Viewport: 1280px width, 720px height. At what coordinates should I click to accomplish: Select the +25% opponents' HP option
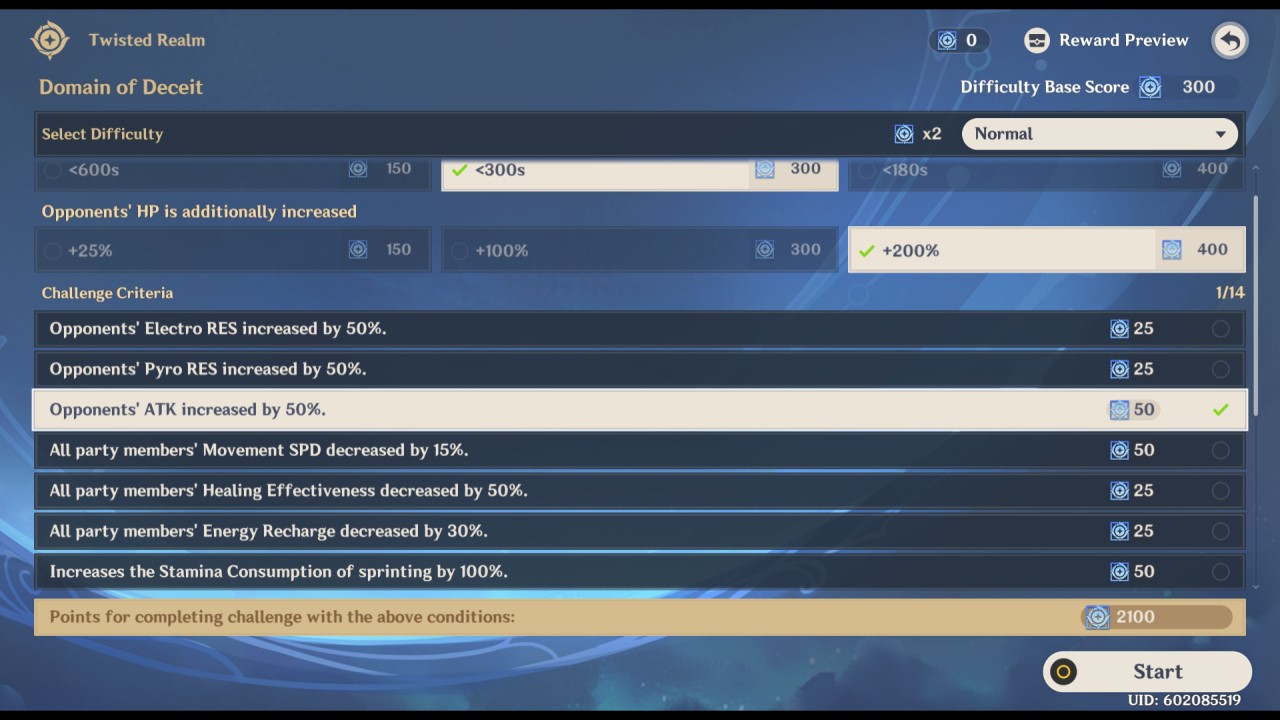[232, 250]
